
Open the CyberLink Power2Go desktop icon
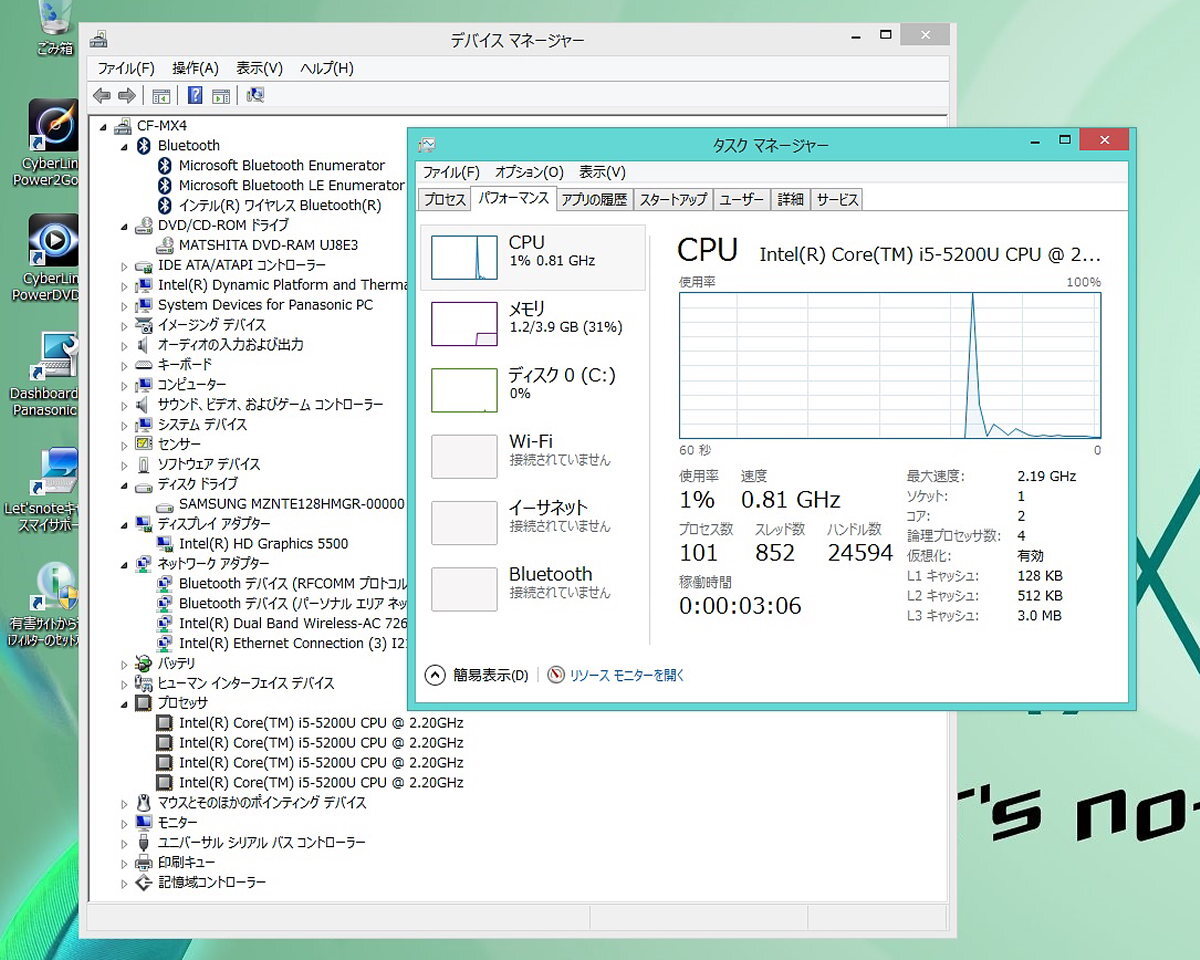click(x=52, y=143)
